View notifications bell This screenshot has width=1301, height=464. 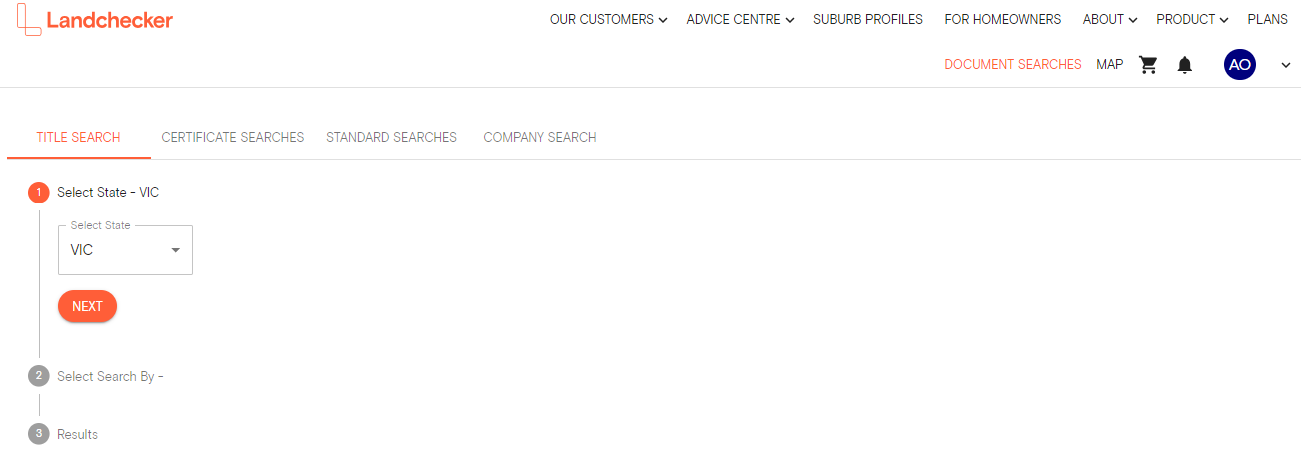click(1185, 65)
